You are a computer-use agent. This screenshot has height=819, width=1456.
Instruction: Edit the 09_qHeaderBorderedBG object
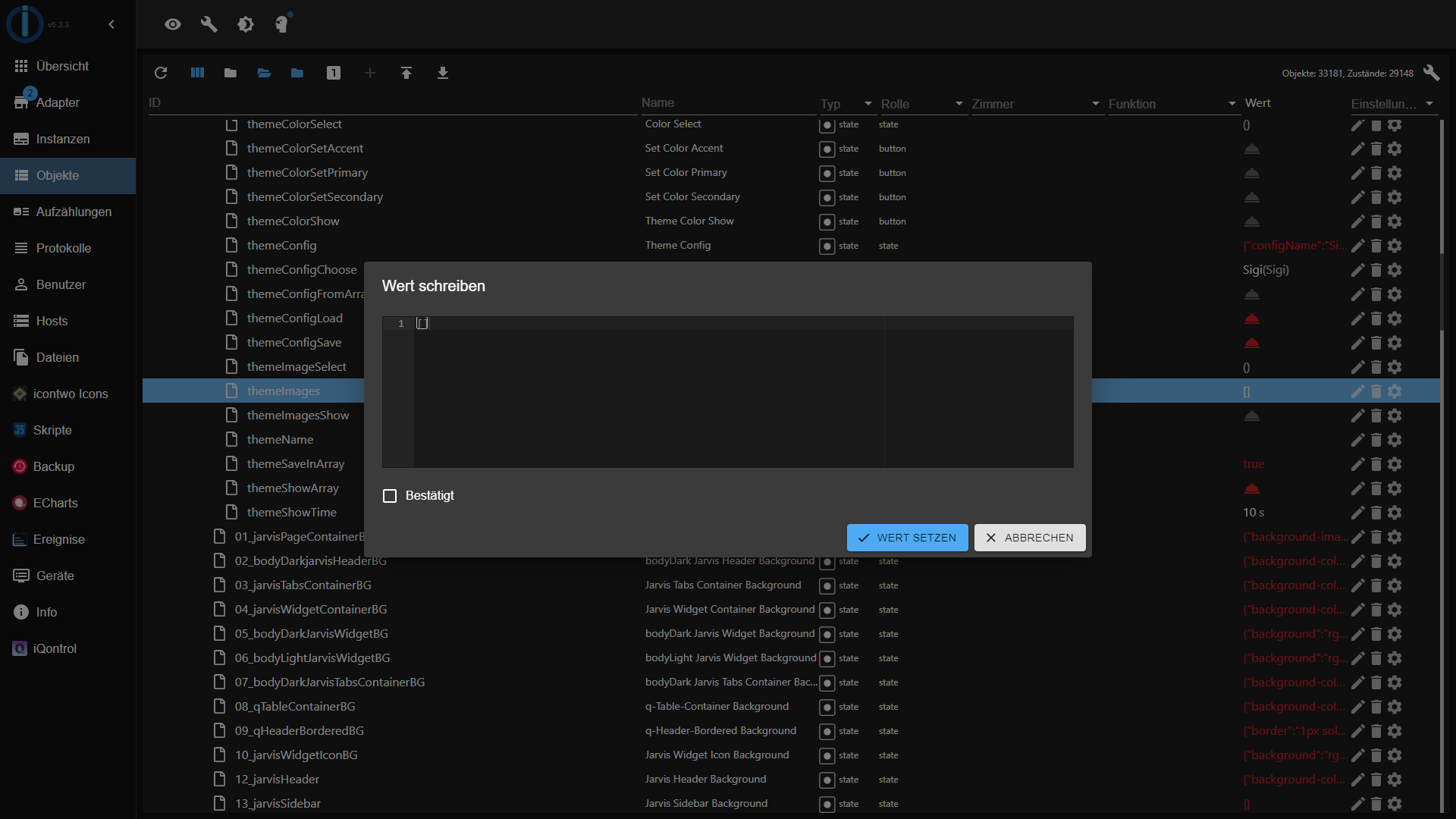tap(1357, 731)
